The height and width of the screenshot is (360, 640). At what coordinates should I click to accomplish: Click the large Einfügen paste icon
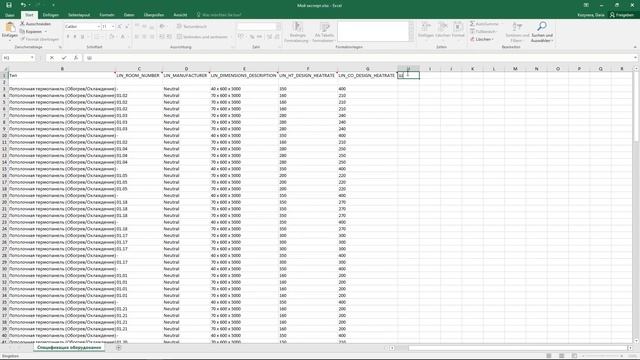9,28
